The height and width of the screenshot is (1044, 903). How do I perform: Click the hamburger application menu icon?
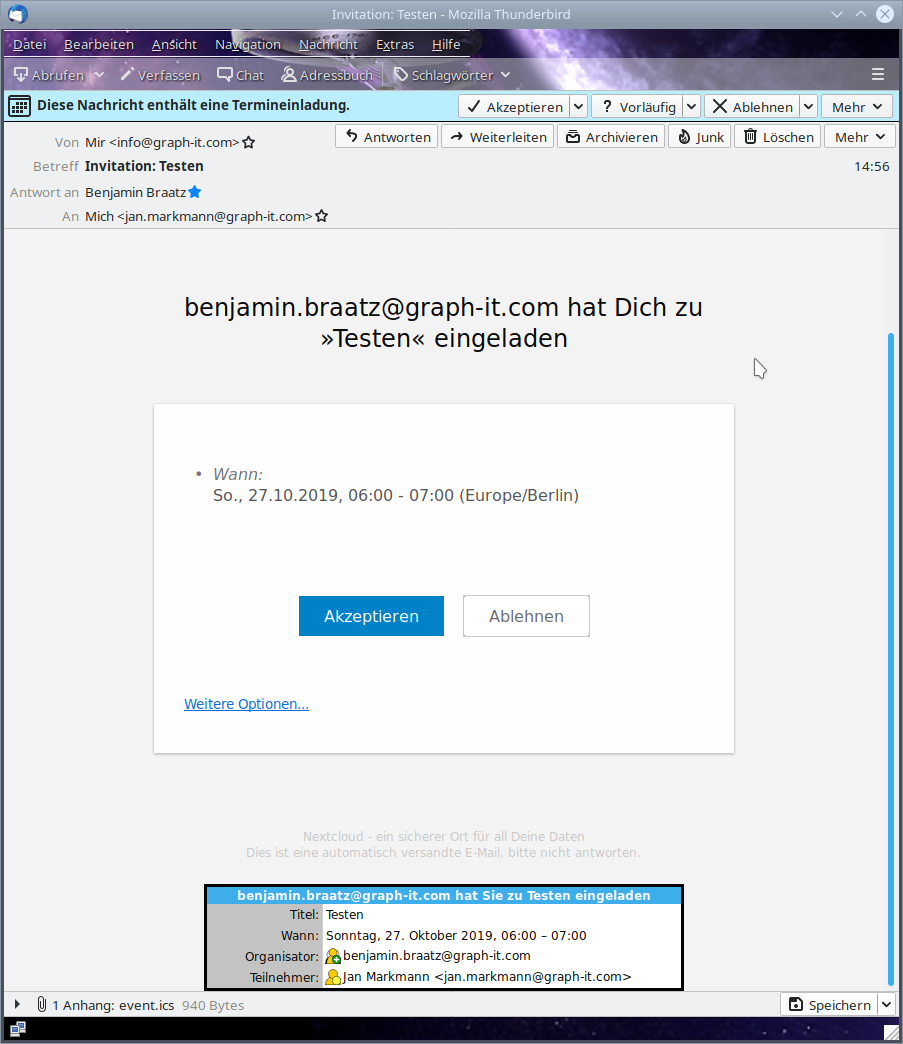pos(878,75)
